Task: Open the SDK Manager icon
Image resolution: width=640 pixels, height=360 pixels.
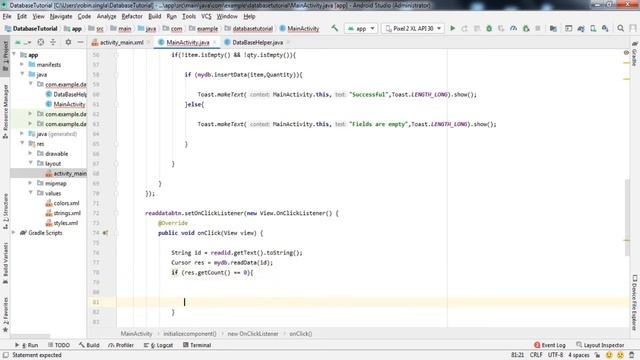Action: pyautogui.click(x=605, y=28)
